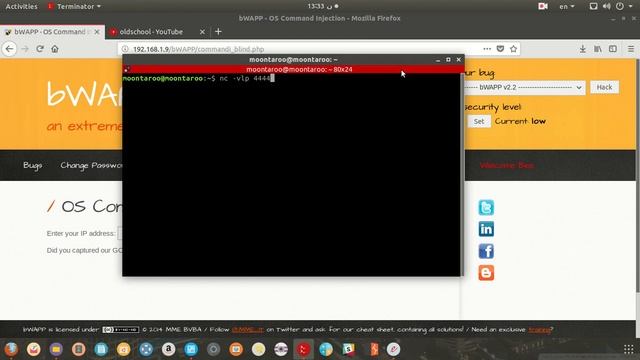
Task: Open the en keyboard layout dropdown
Action: pyautogui.click(x=567, y=7)
